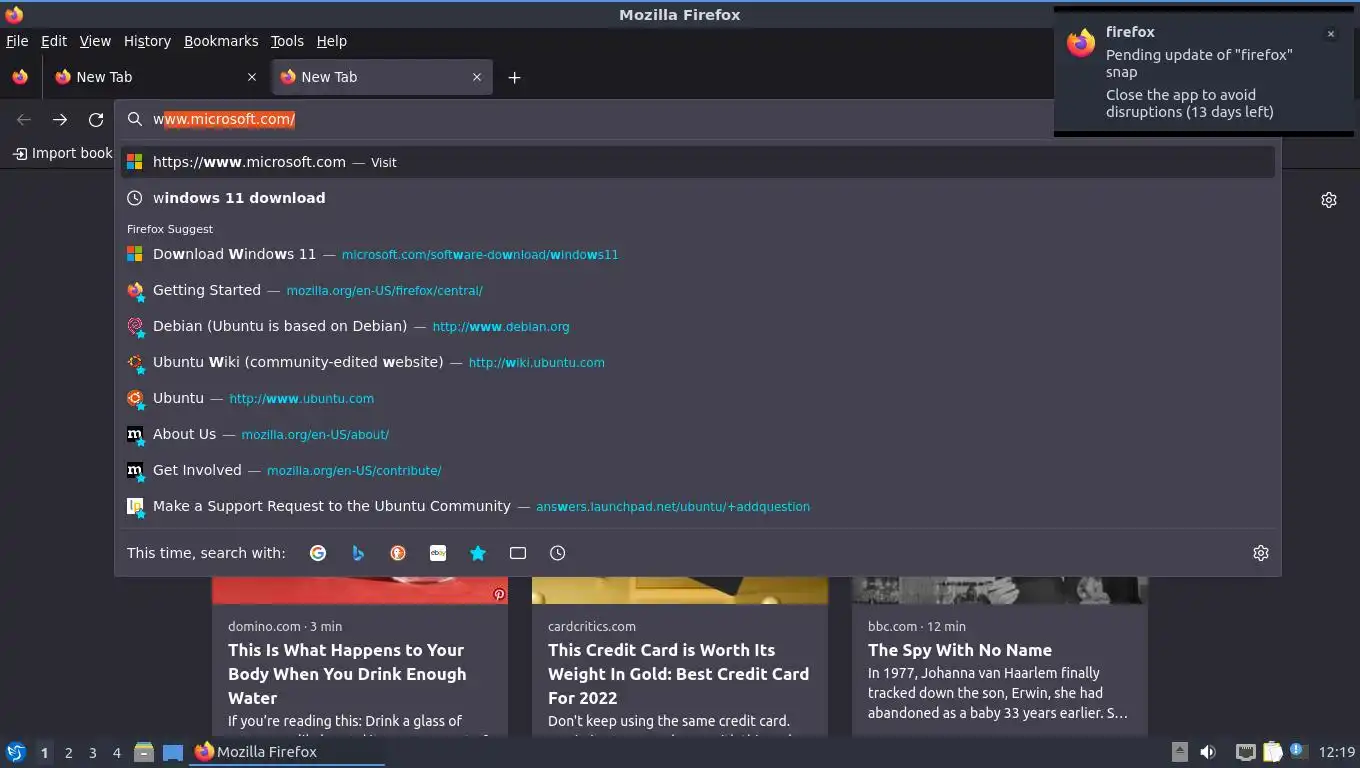This screenshot has width=1360, height=768.
Task: Open a new tab with plus button
Action: pos(514,77)
